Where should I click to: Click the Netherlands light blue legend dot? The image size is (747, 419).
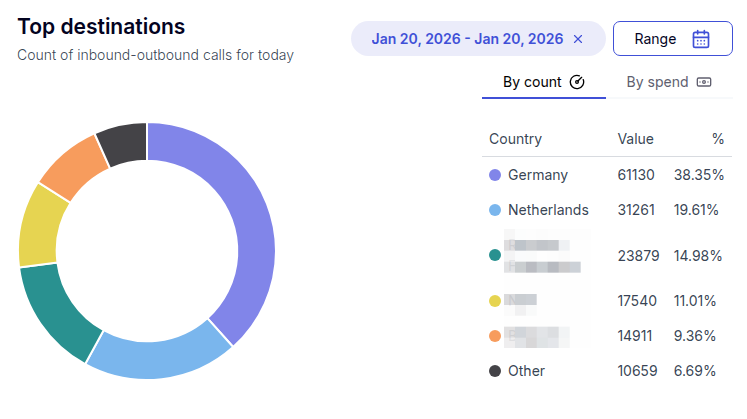(x=494, y=210)
